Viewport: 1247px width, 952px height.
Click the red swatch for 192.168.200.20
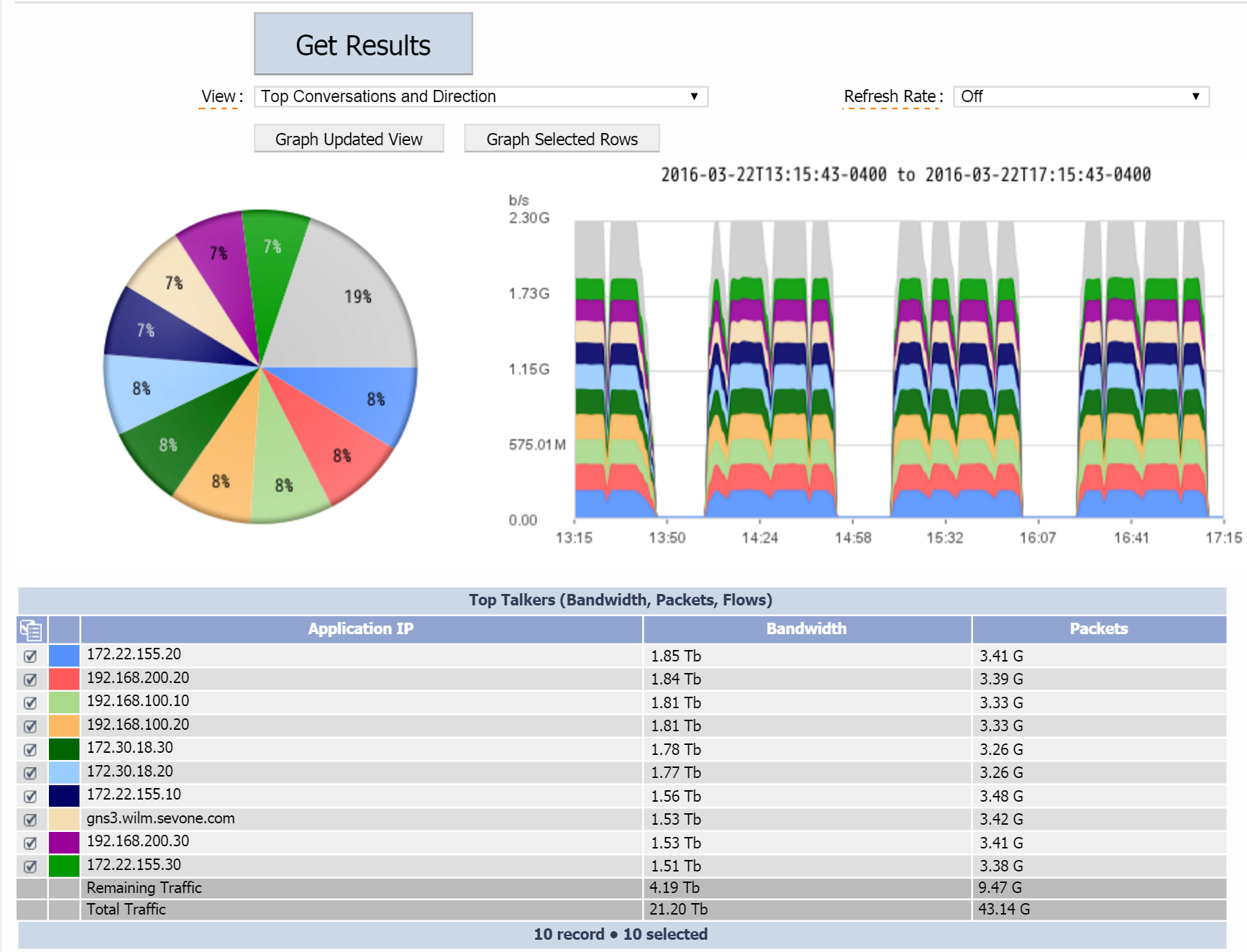[x=64, y=679]
